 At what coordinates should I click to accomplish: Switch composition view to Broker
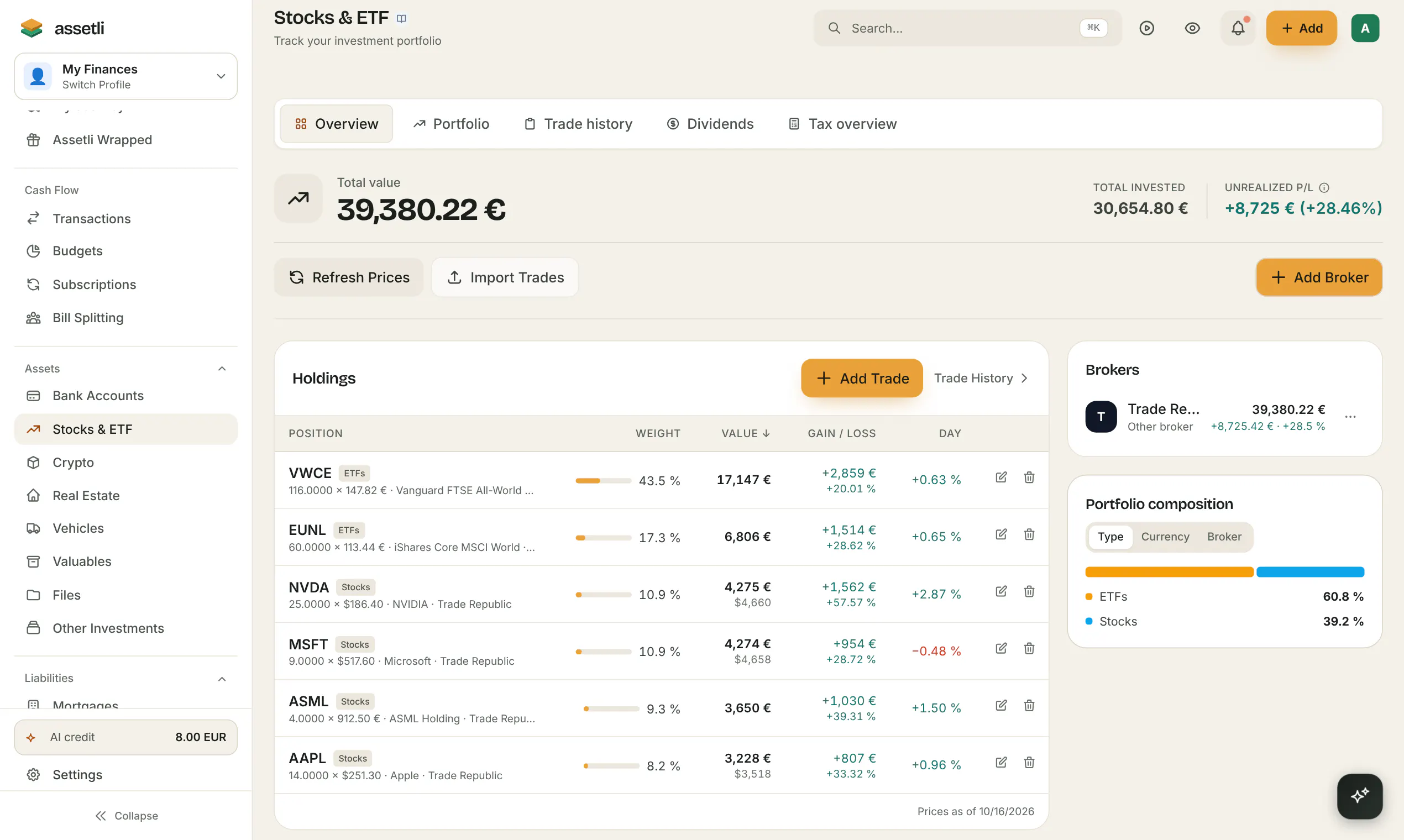1223,537
